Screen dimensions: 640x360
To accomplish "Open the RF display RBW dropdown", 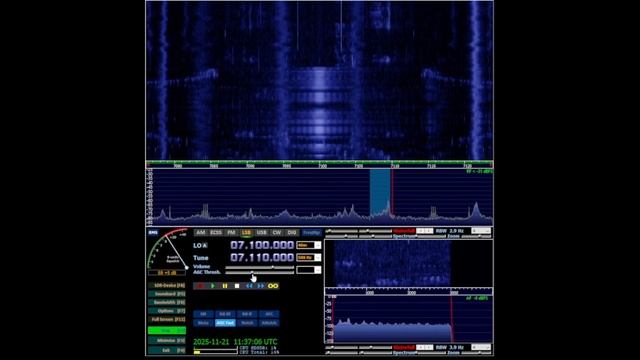I will click(481, 231).
